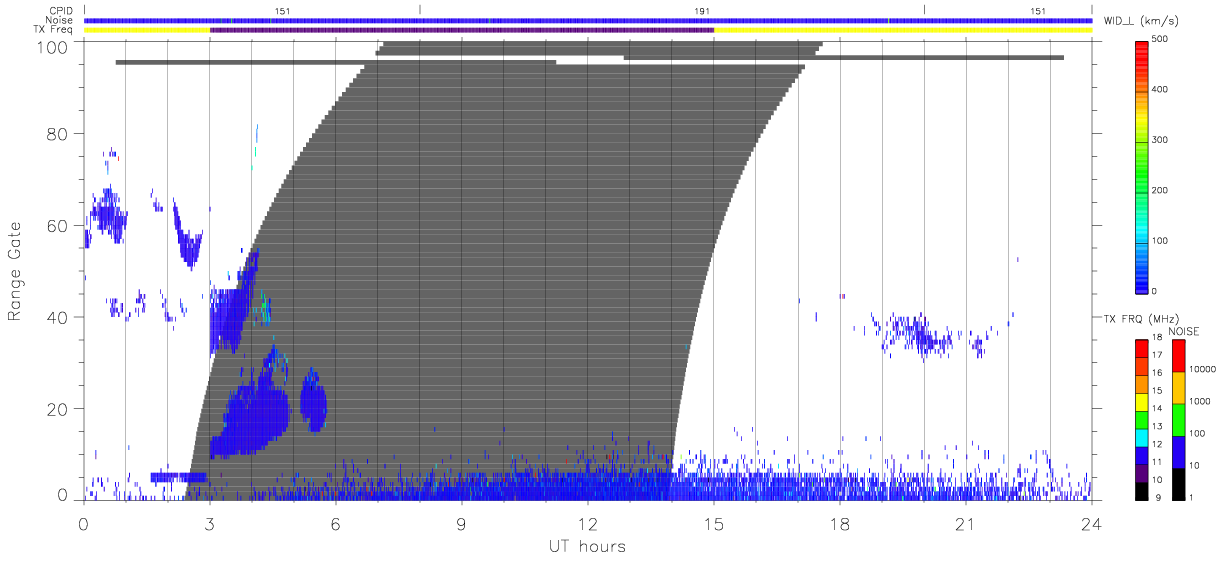Click the 40 tick on Range Gate axis
This screenshot has width=1228, height=567.
tap(58, 317)
